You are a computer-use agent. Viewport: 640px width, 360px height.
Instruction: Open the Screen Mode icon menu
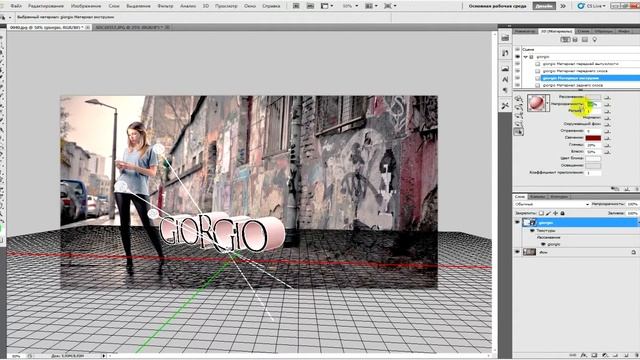(390, 6)
